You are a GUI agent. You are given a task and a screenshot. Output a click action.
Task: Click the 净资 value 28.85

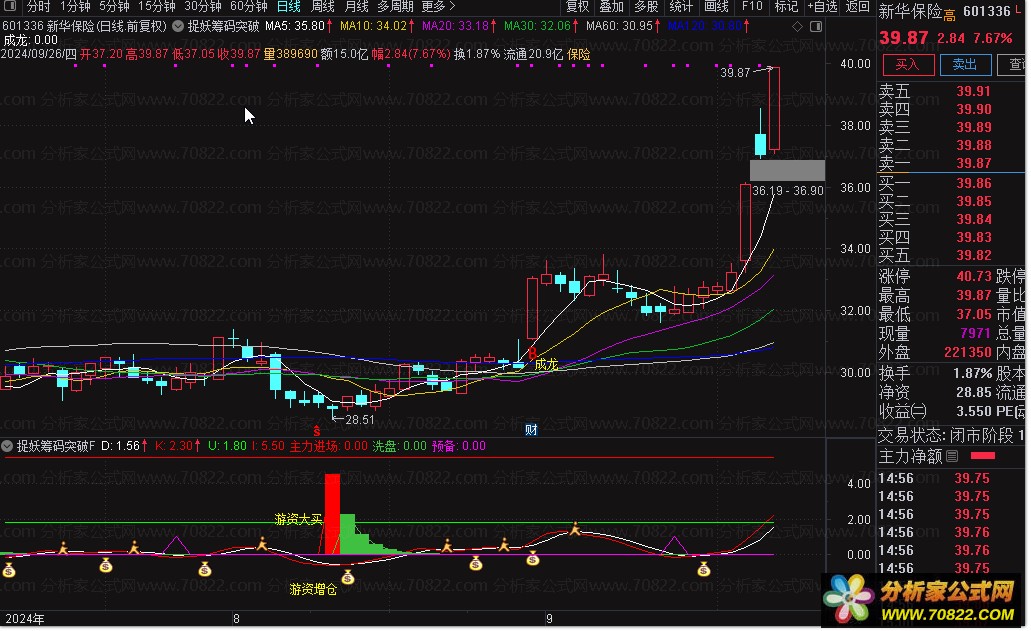coord(974,392)
